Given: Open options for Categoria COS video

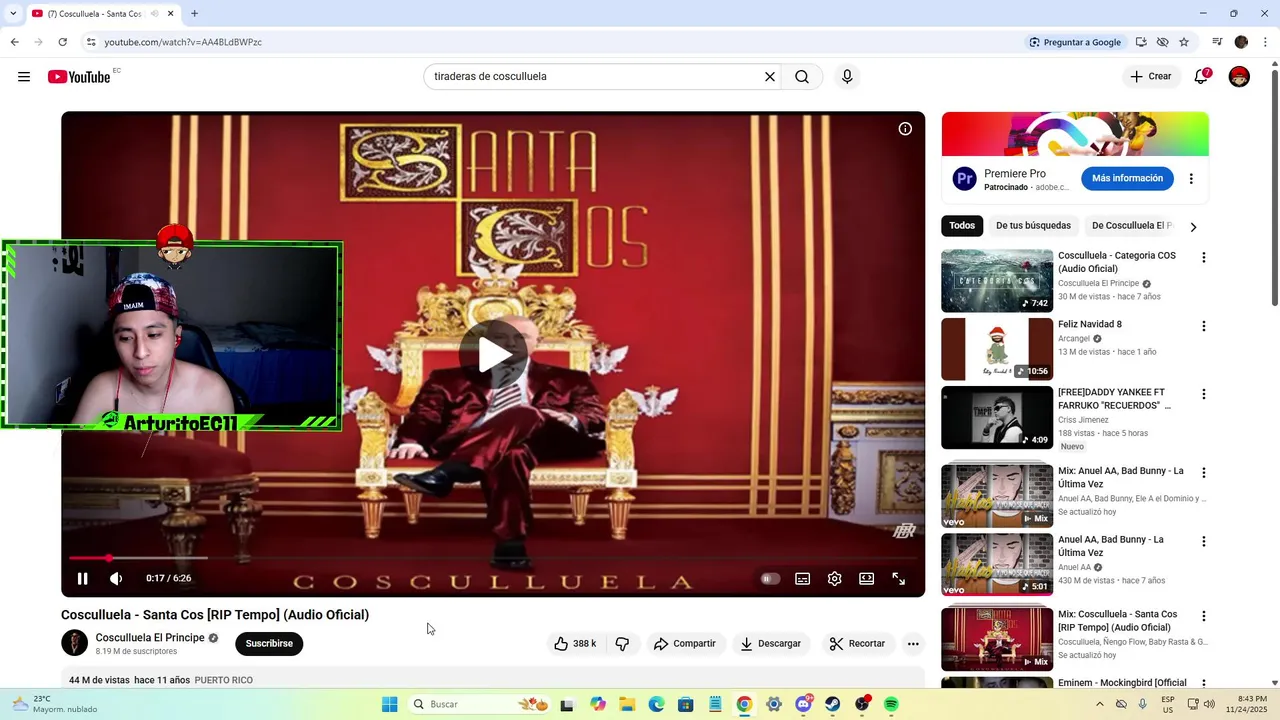Looking at the screenshot, I should coord(1204,258).
